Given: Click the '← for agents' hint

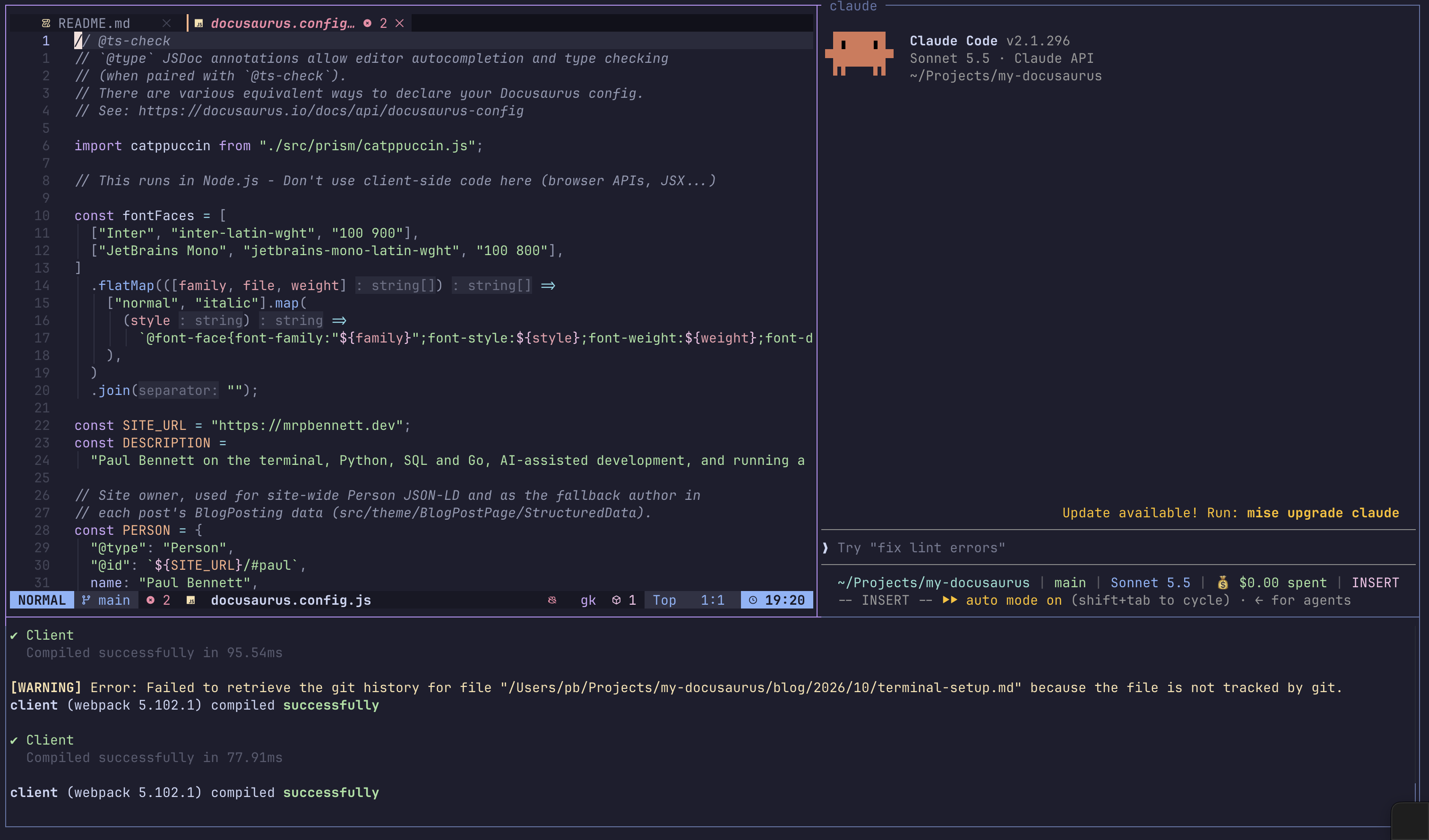Looking at the screenshot, I should coord(1302,600).
